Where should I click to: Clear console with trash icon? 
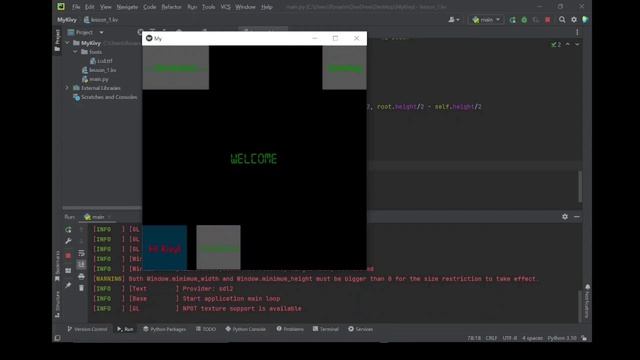(81, 288)
